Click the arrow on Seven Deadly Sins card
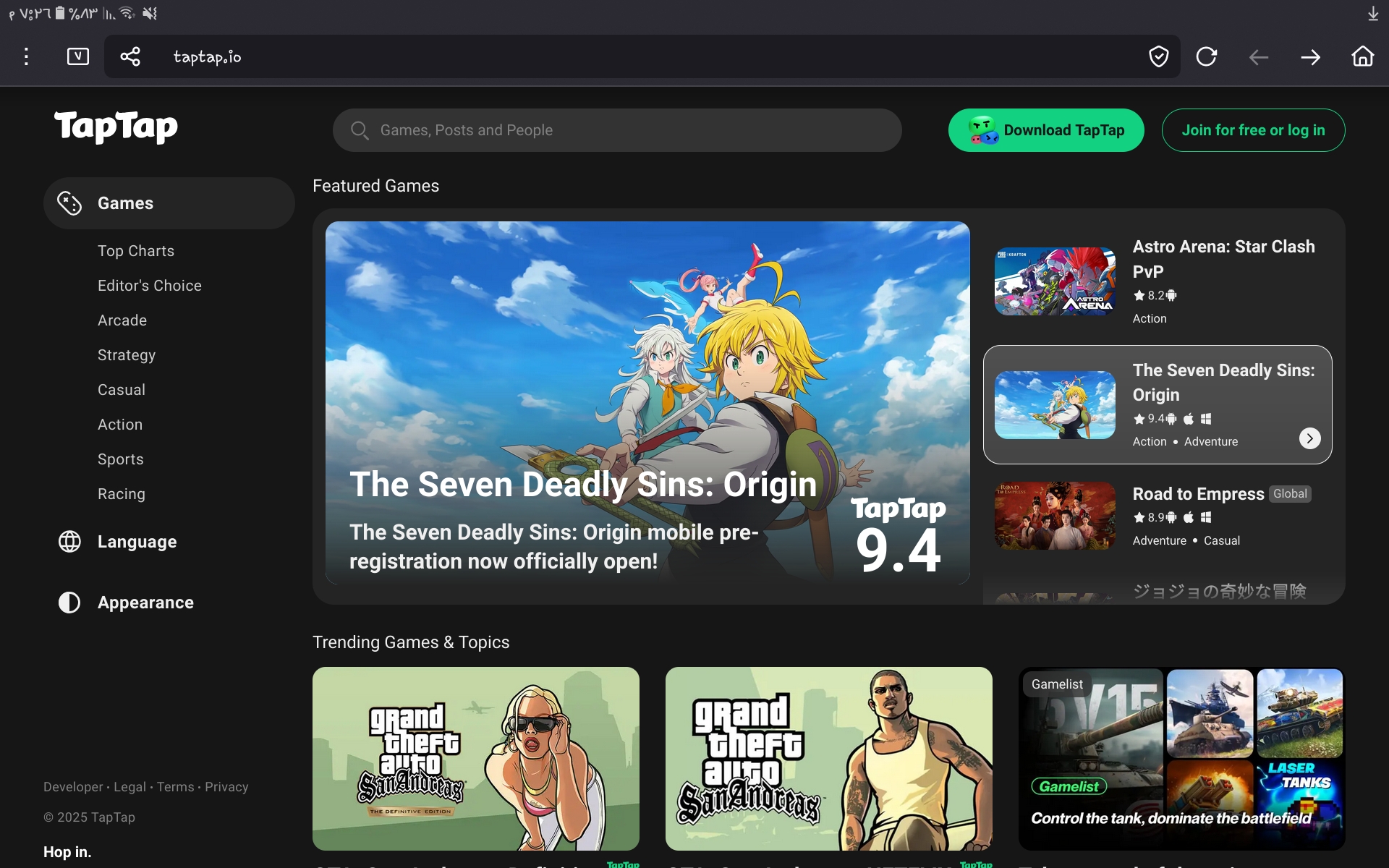The image size is (1389, 868). pyautogui.click(x=1310, y=438)
